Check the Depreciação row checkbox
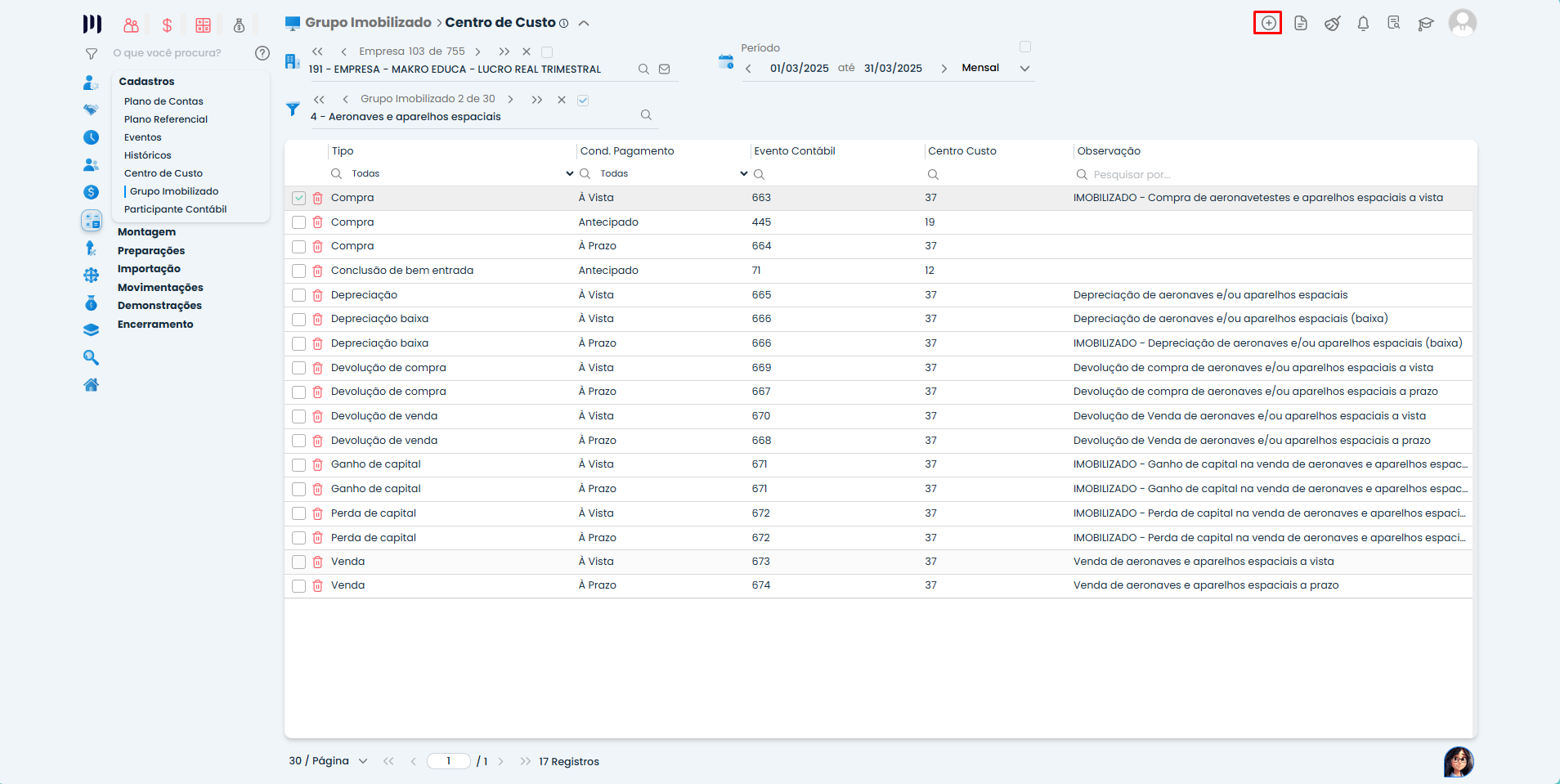Image resolution: width=1560 pixels, height=784 pixels. [x=298, y=295]
